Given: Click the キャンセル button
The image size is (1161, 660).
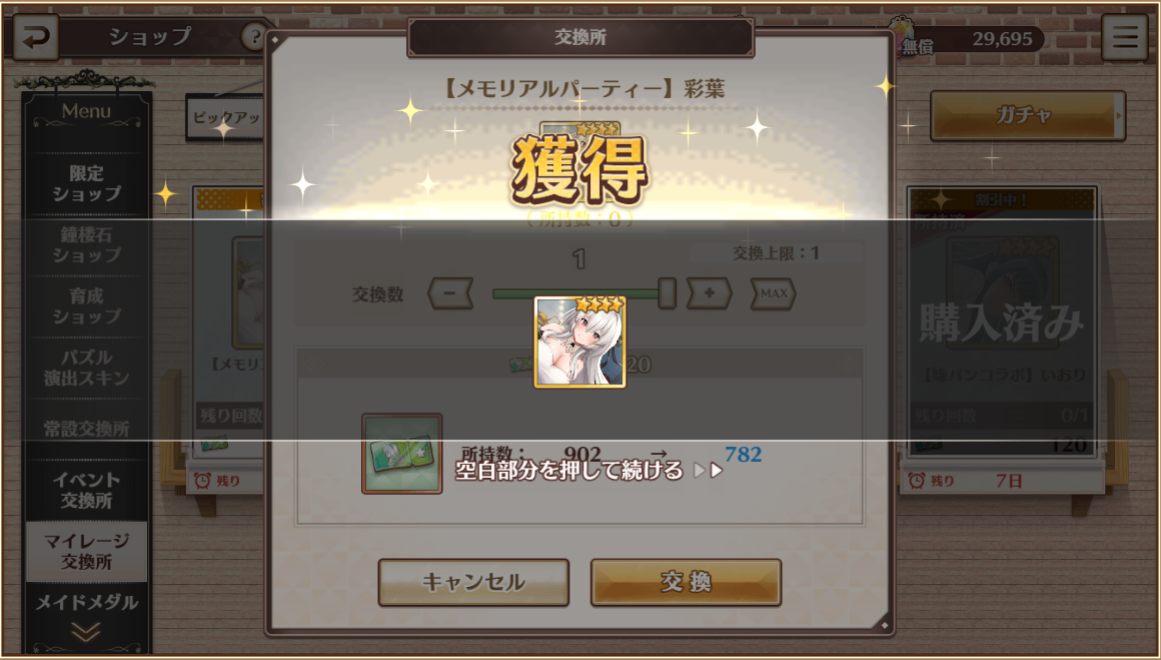Looking at the screenshot, I should click(474, 582).
